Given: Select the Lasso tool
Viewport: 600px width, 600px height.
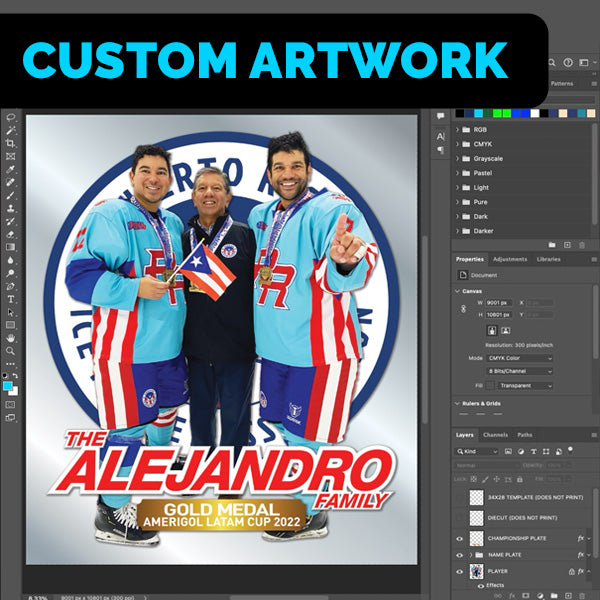Looking at the screenshot, I should tap(10, 117).
